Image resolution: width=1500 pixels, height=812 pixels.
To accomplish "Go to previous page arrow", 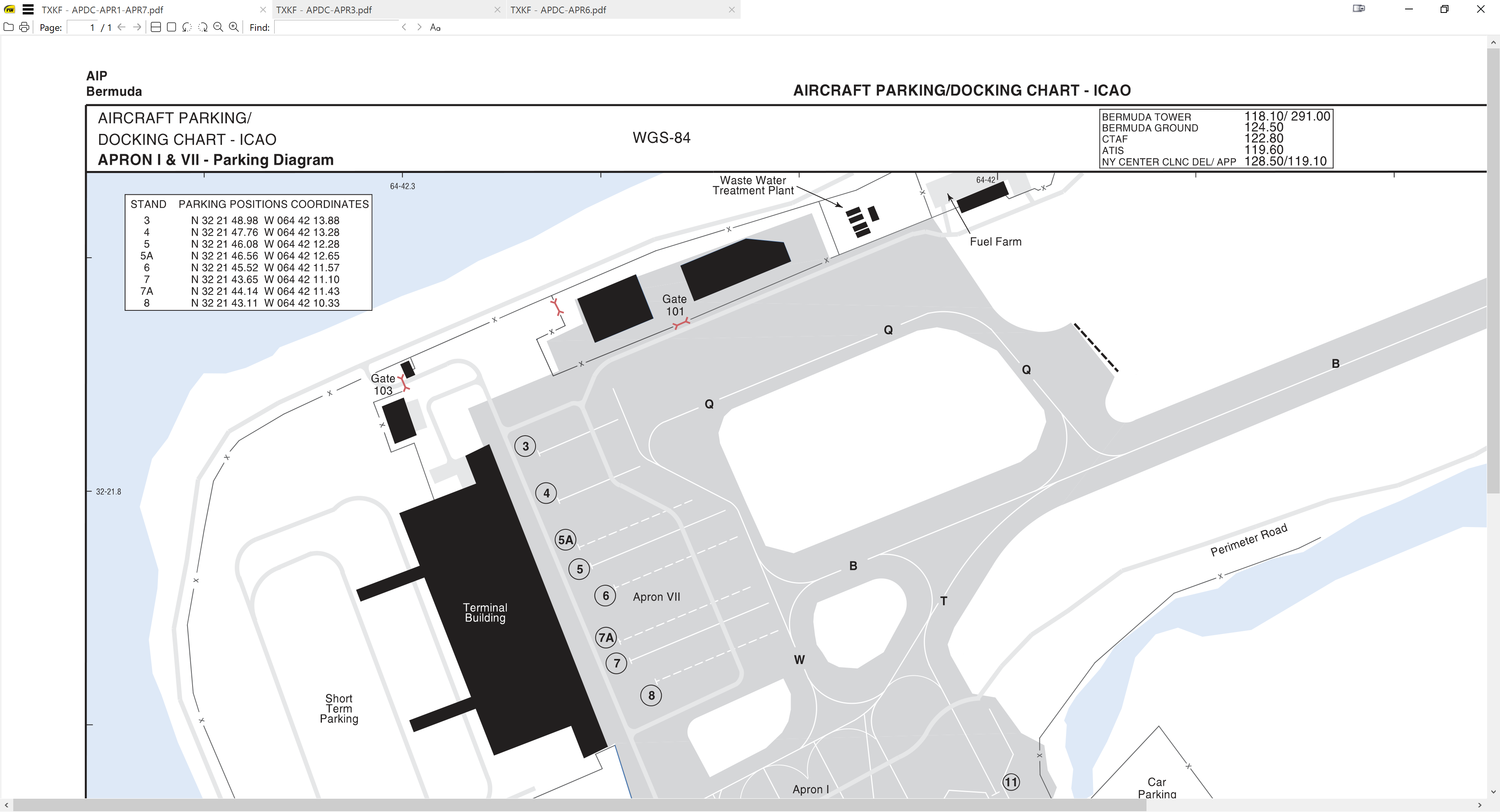I will point(121,27).
